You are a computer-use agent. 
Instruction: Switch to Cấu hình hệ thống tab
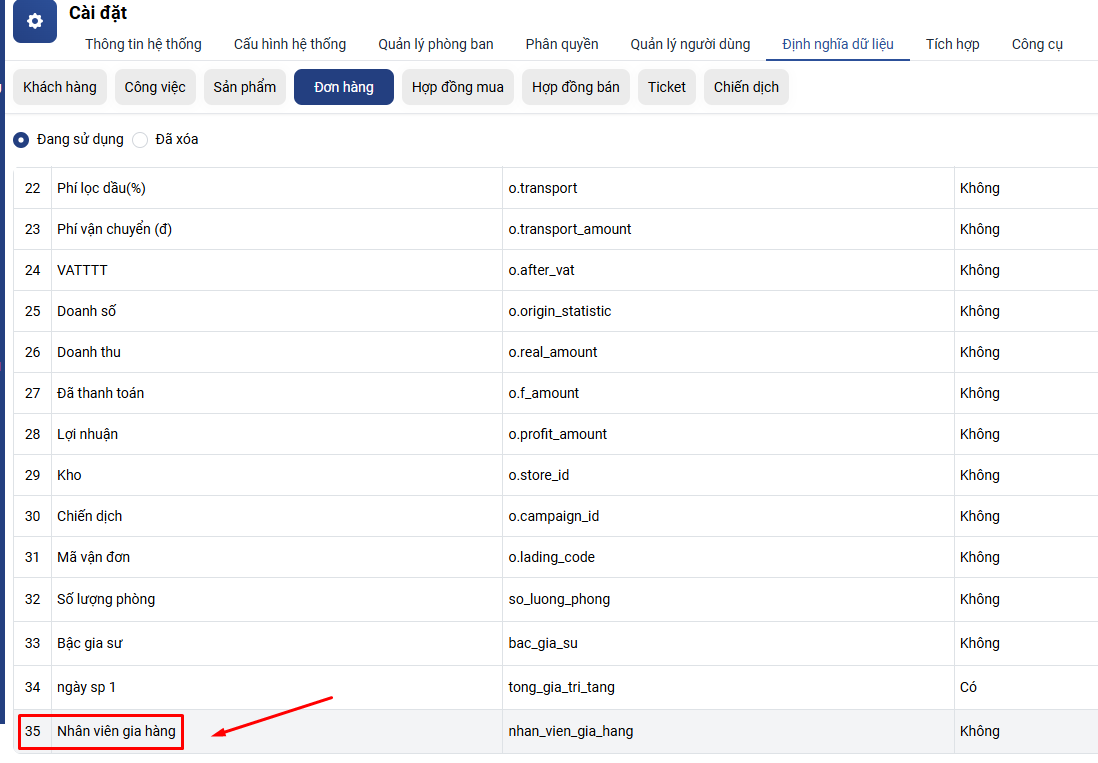290,44
